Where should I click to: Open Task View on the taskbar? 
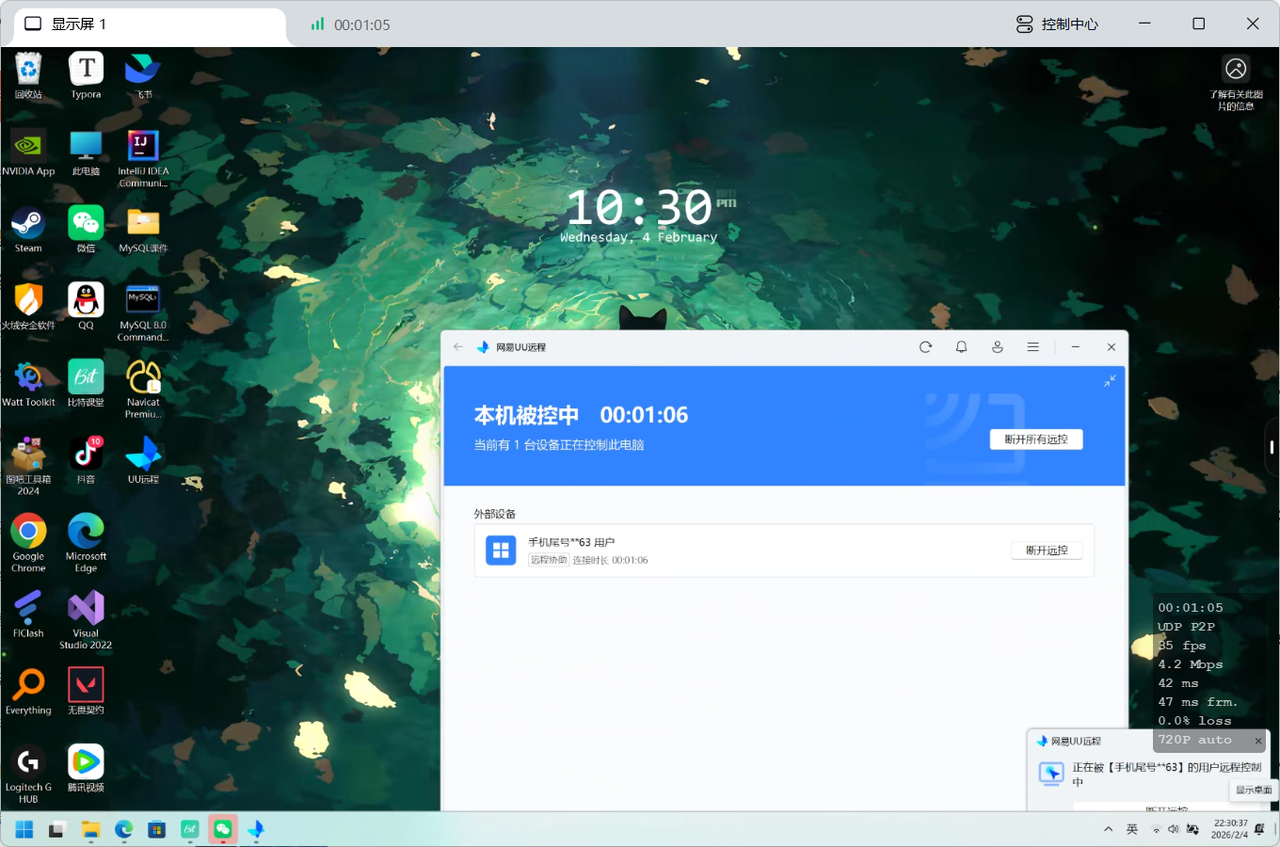point(58,829)
